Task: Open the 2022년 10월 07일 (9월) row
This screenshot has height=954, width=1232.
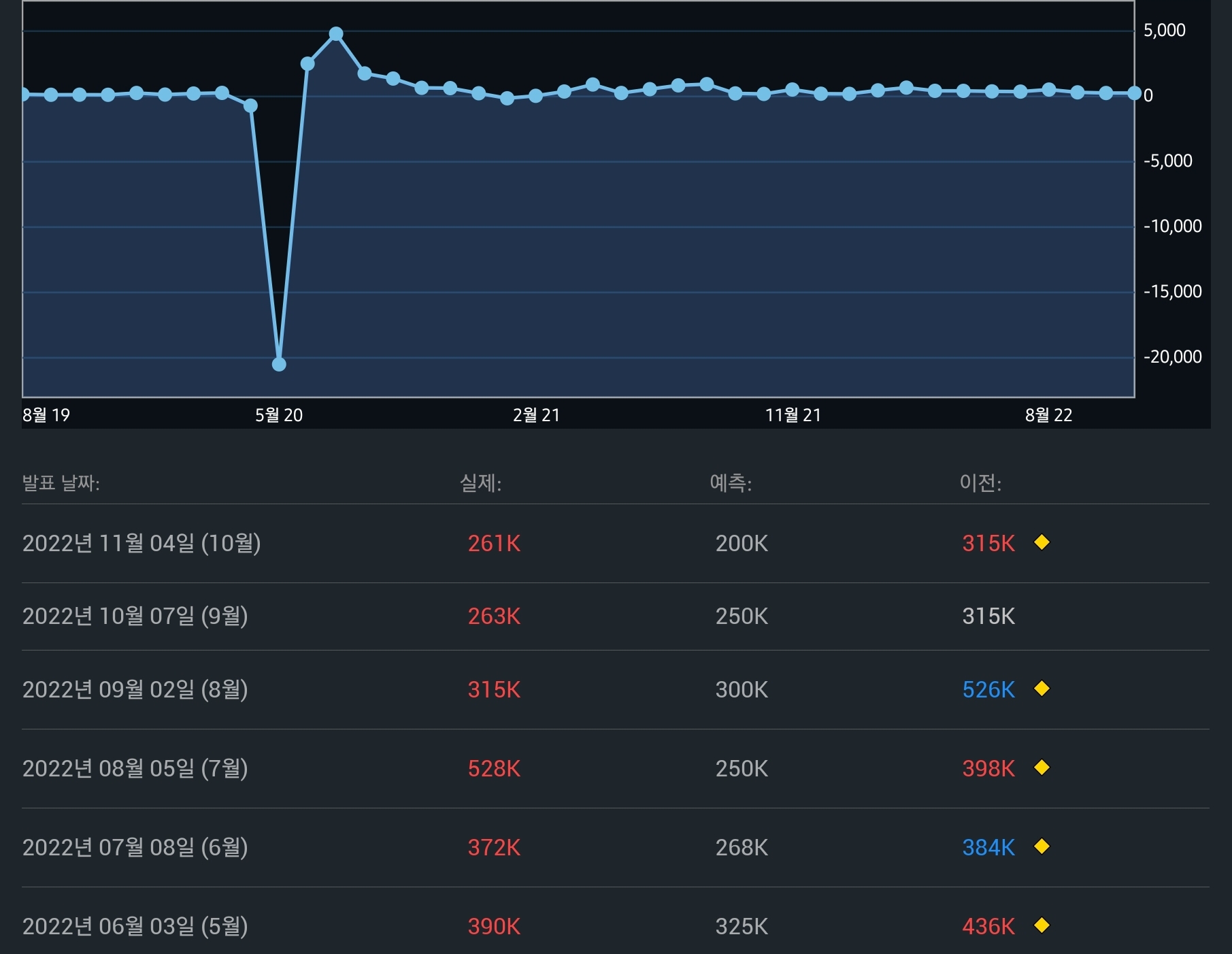Action: 615,616
